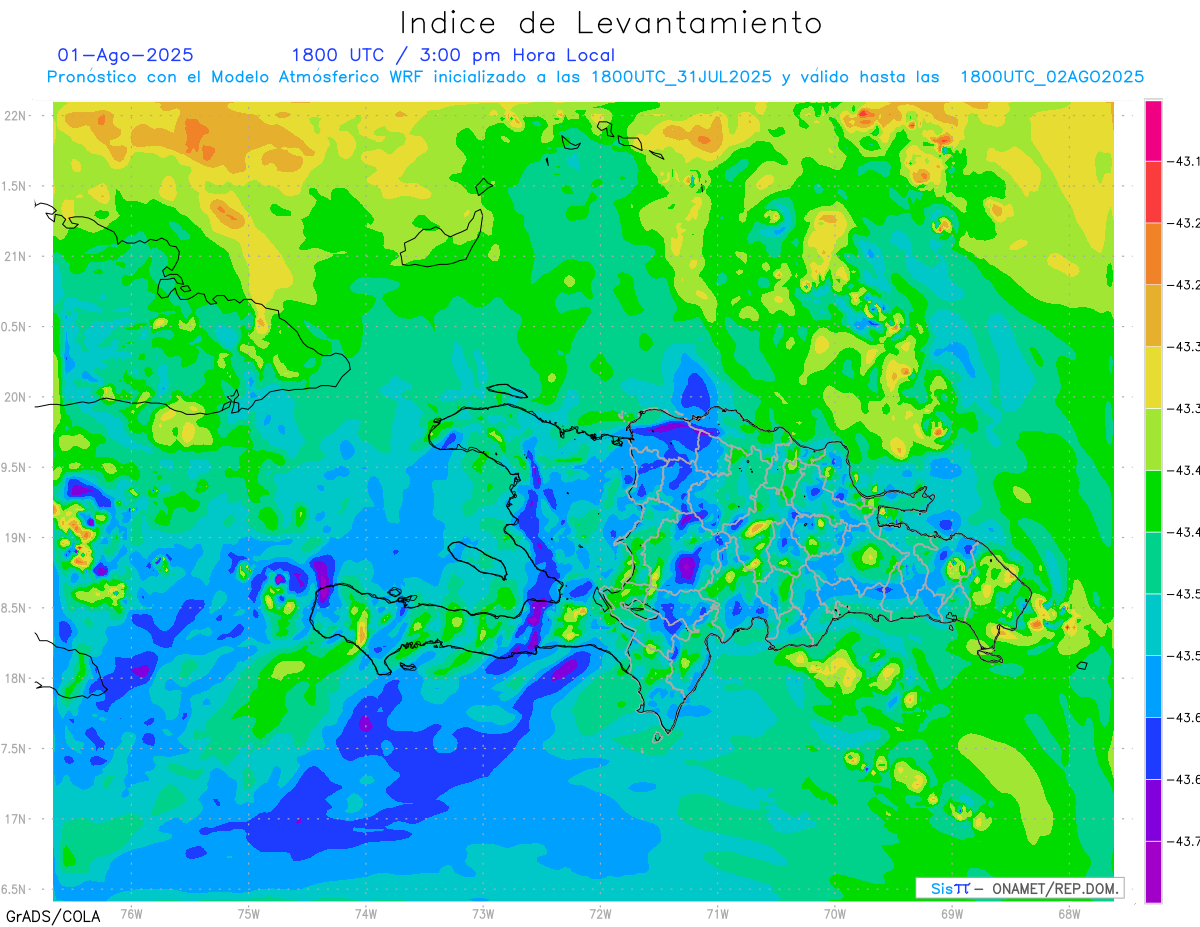This screenshot has height=927, width=1200.
Task: Click the '70W' longitude label
Action: click(835, 914)
